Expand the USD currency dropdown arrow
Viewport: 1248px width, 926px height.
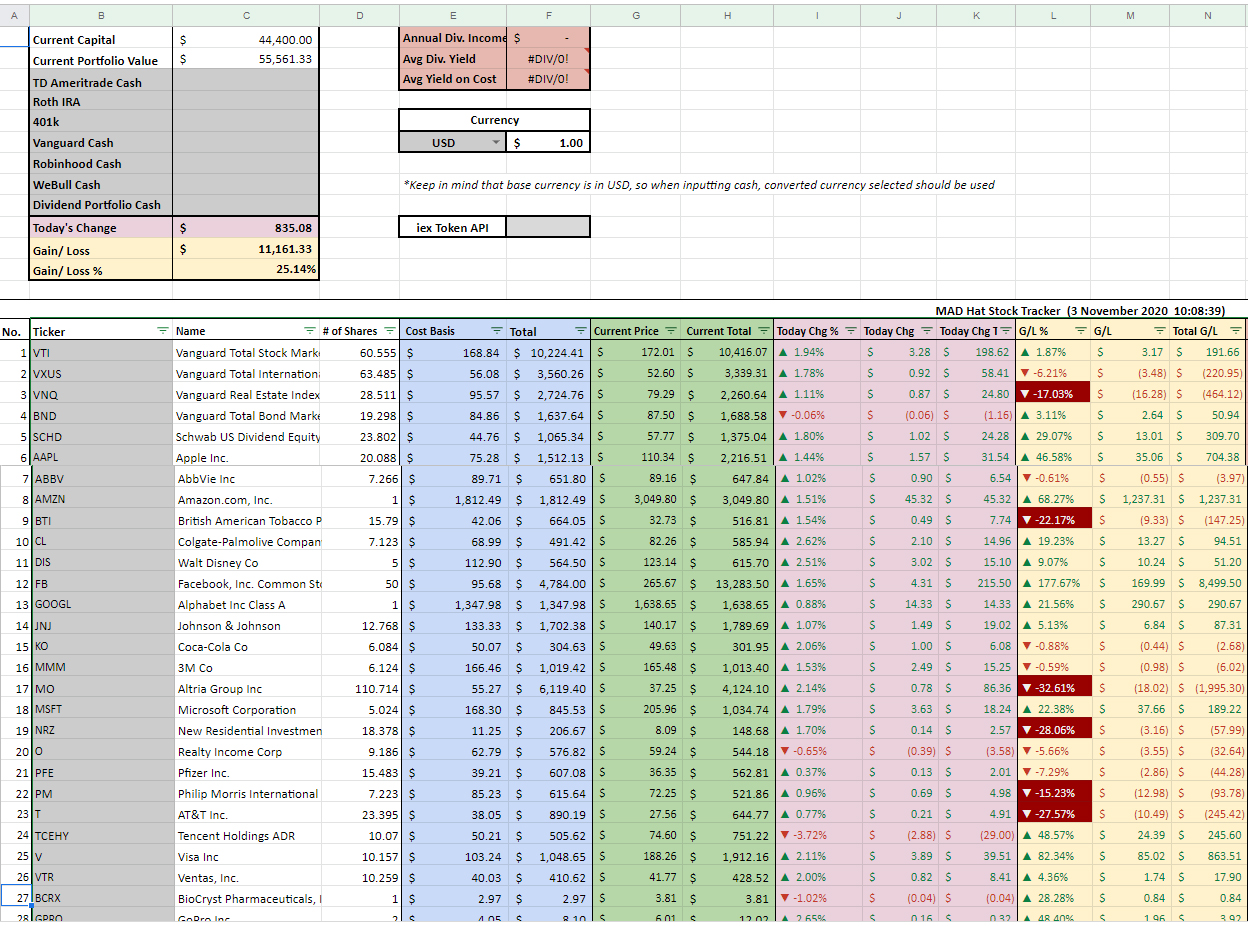(x=496, y=143)
